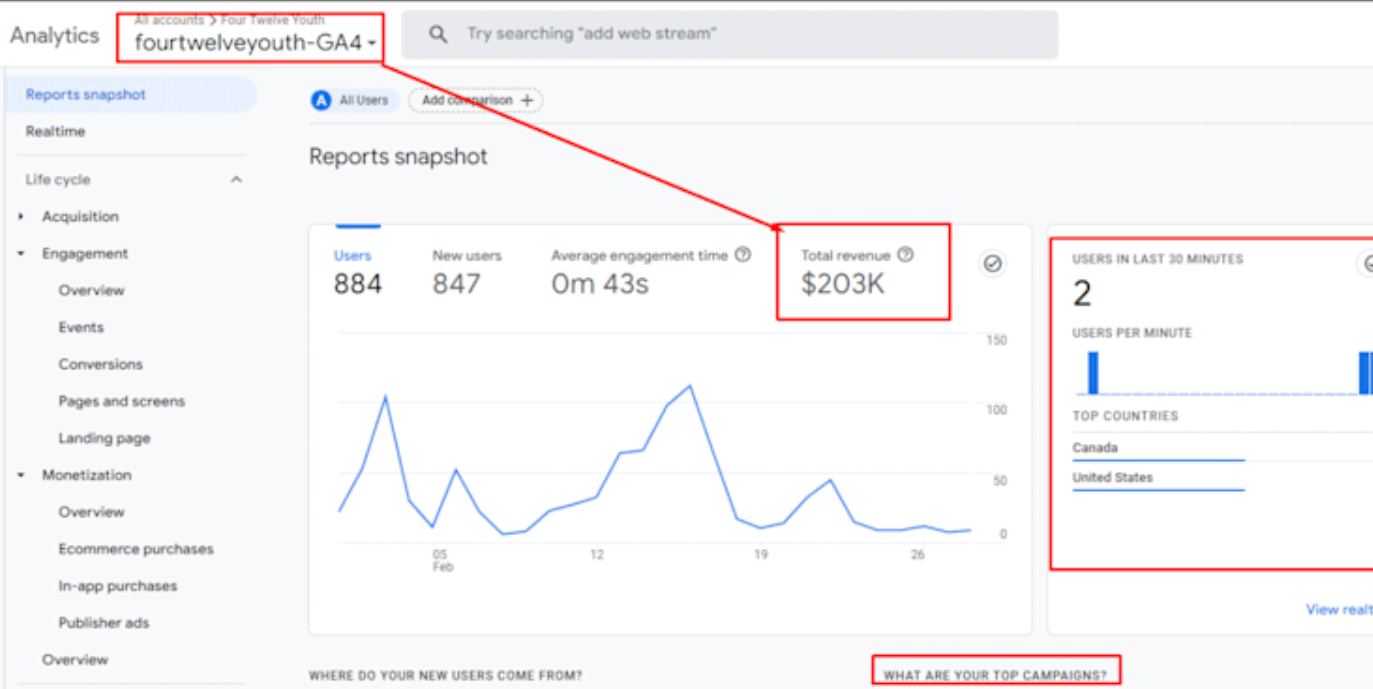
Task: Collapse the Engagement menu group
Action: pos(22,254)
